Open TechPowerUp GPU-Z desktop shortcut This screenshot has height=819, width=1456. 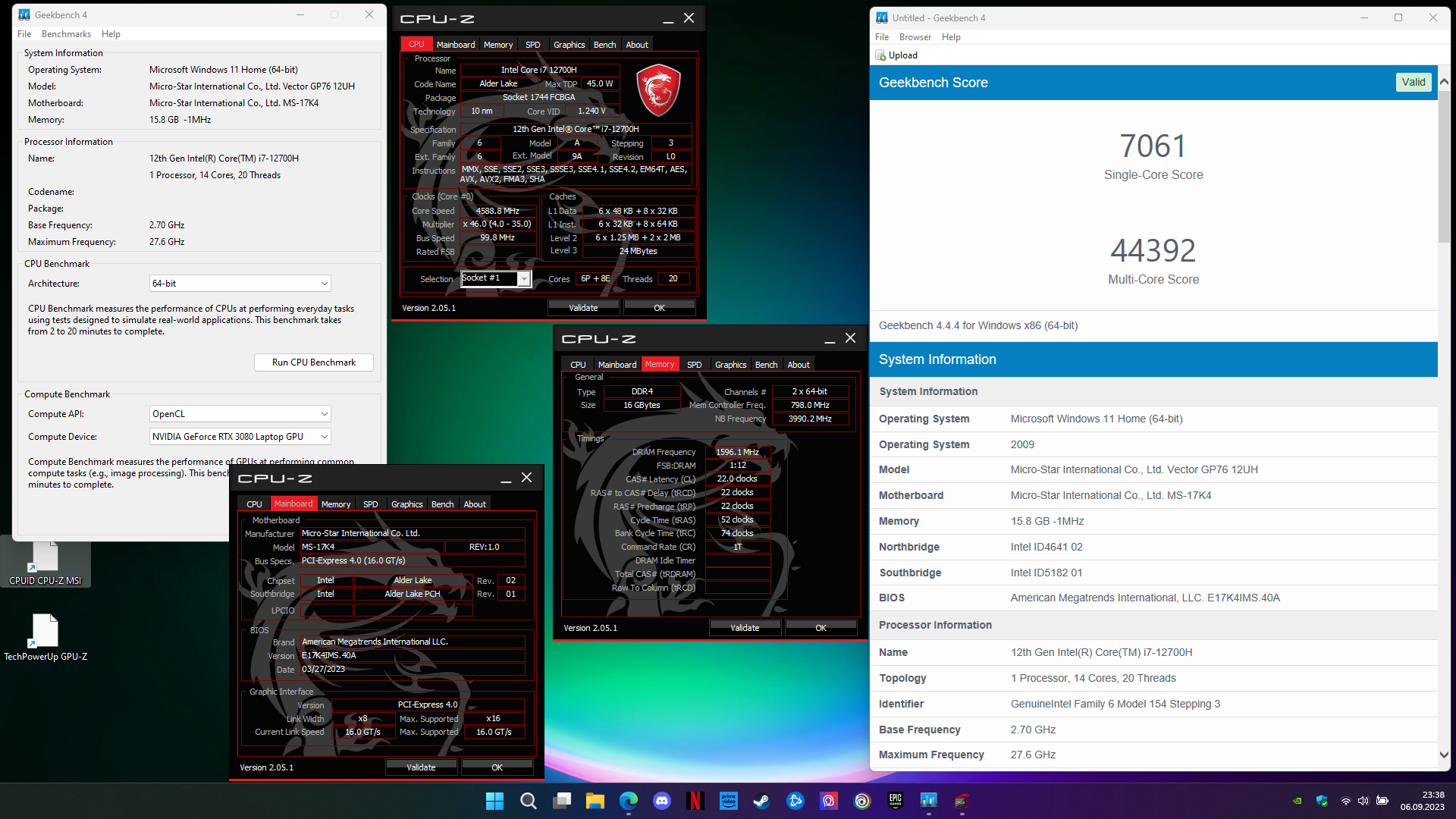pyautogui.click(x=45, y=639)
